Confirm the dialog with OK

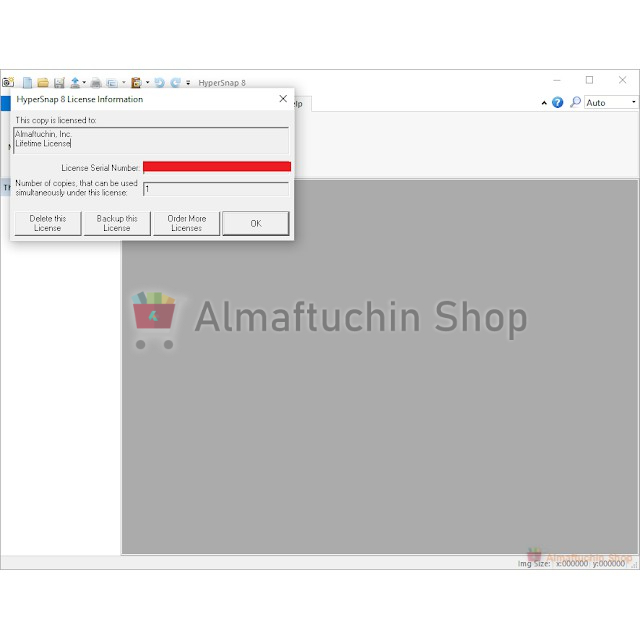click(256, 223)
